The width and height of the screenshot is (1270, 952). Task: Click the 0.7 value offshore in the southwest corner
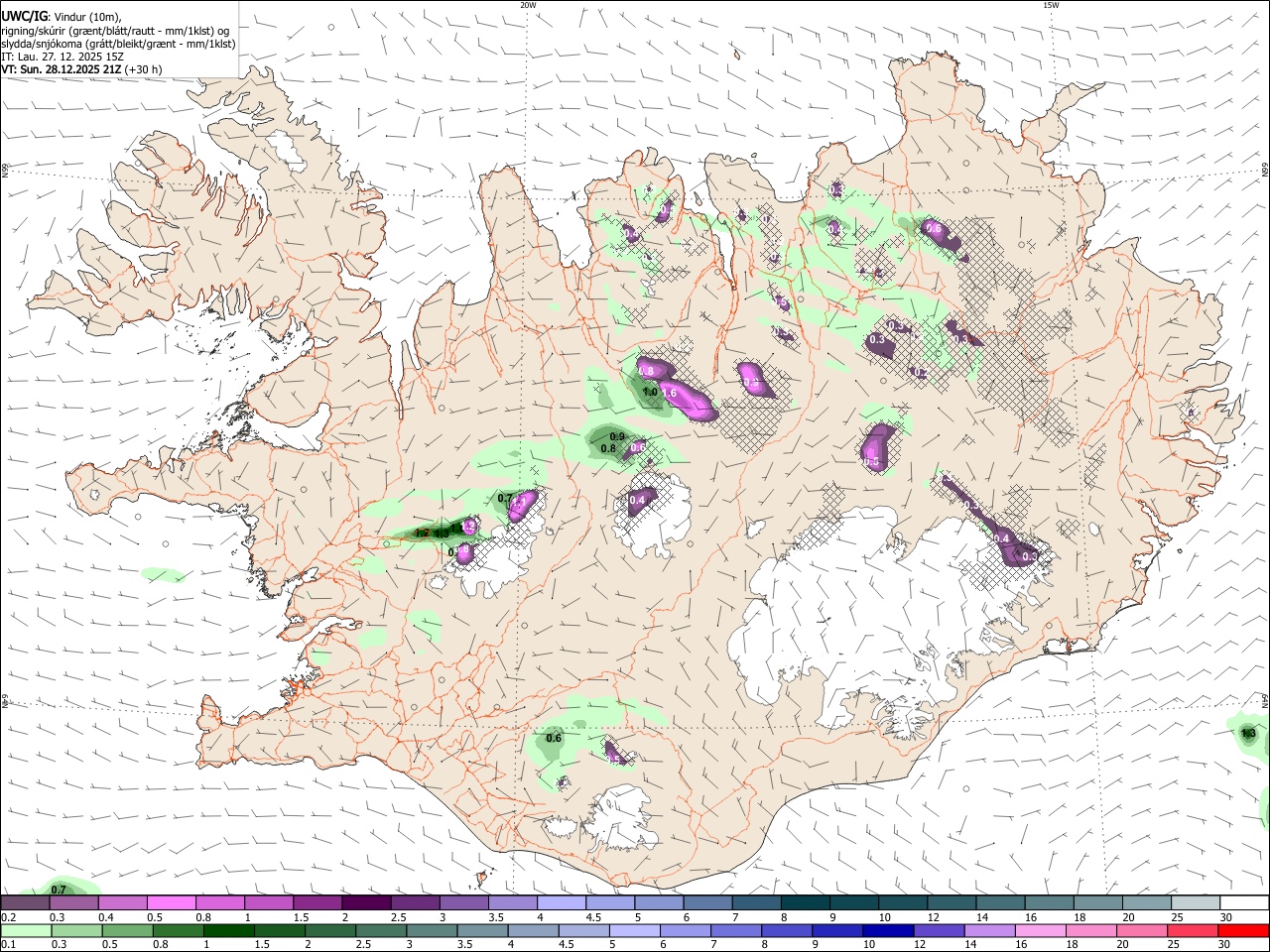coord(59,890)
